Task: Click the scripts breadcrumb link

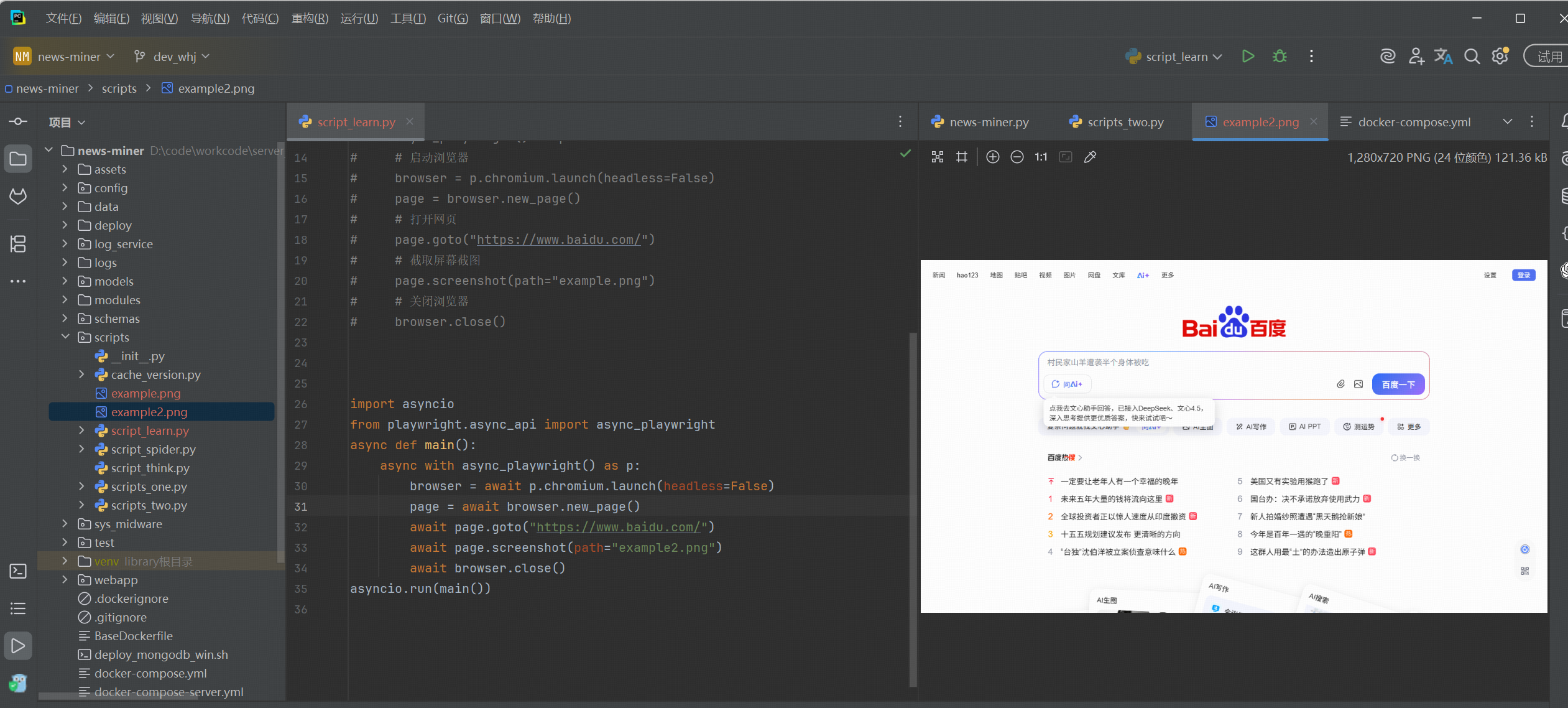Action: [119, 88]
